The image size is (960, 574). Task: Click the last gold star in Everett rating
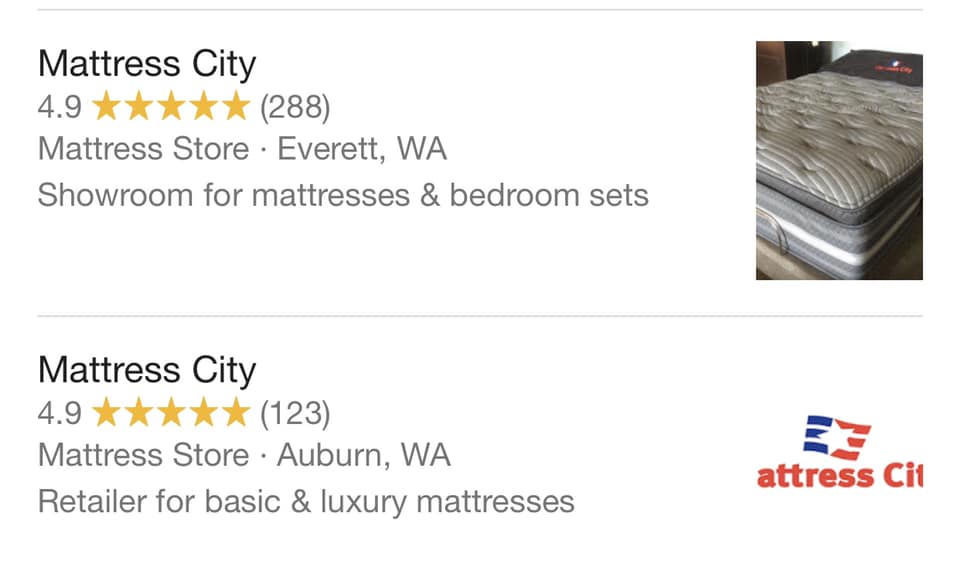(x=235, y=106)
